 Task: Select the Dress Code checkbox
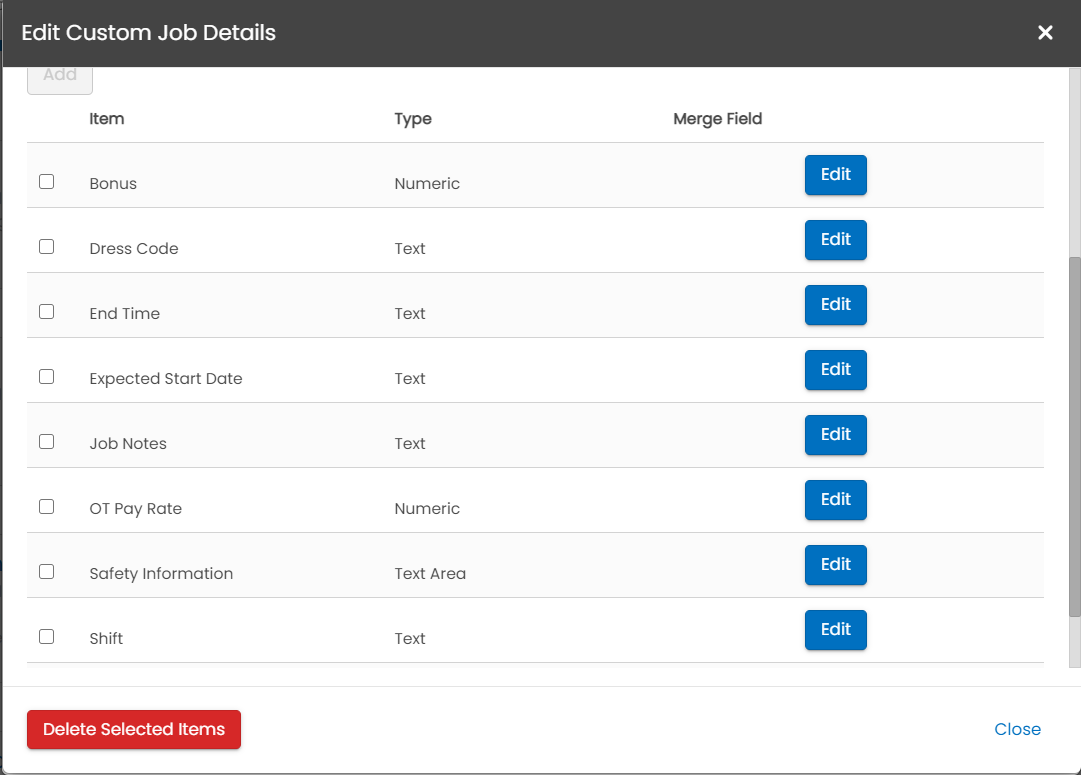[x=46, y=247]
